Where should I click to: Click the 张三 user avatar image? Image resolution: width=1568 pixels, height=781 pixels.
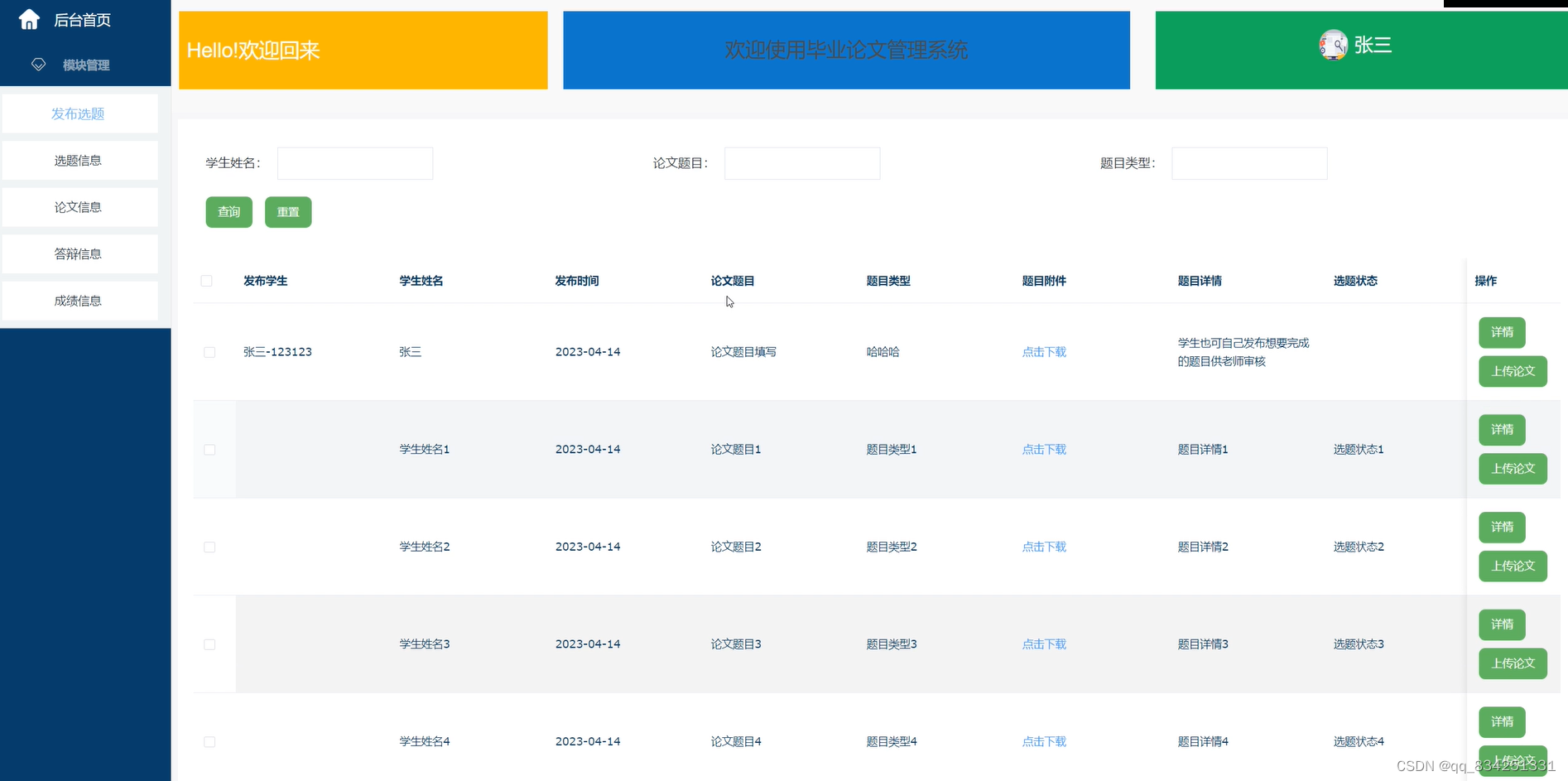[1333, 45]
